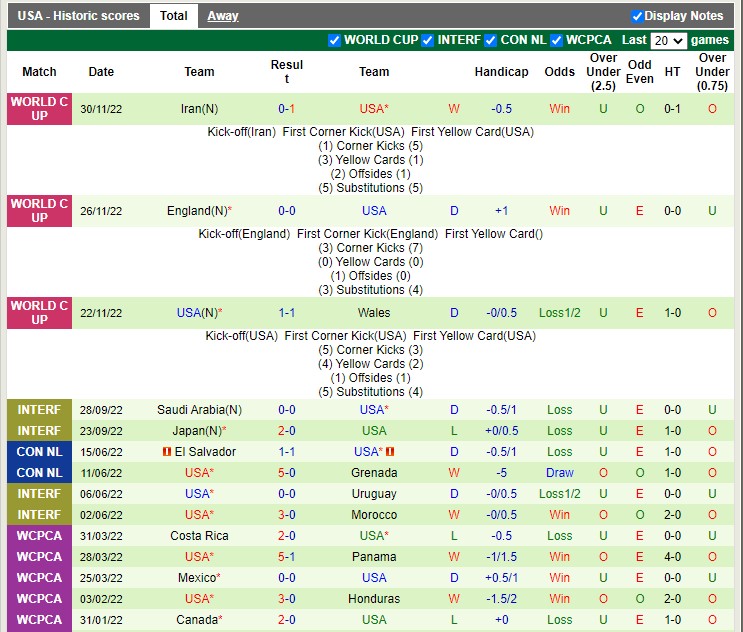Click the red card icon next to USA*
743x632 pixels.
pyautogui.click(x=390, y=452)
